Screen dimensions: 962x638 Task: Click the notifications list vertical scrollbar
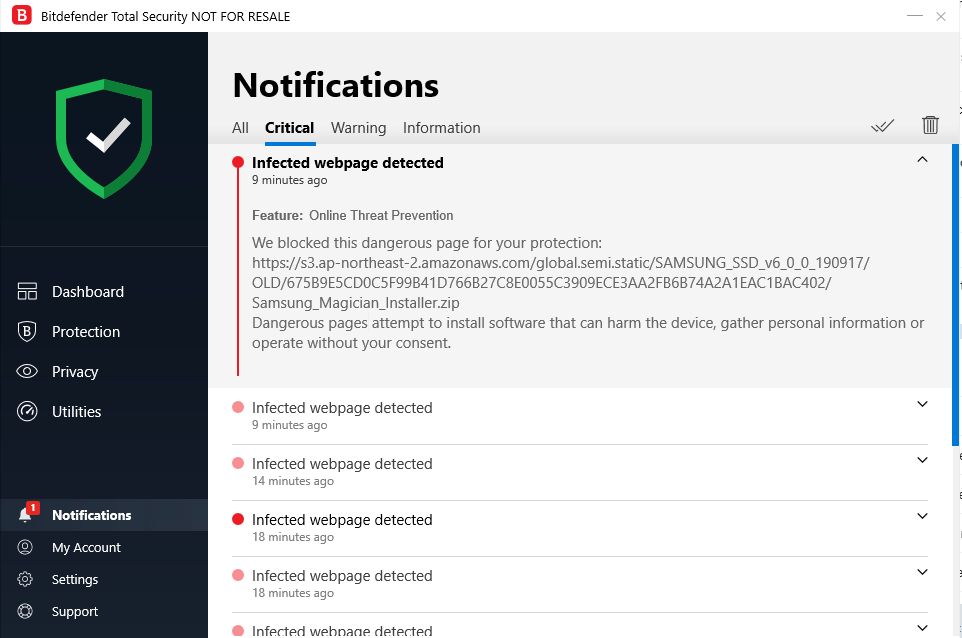[955, 300]
